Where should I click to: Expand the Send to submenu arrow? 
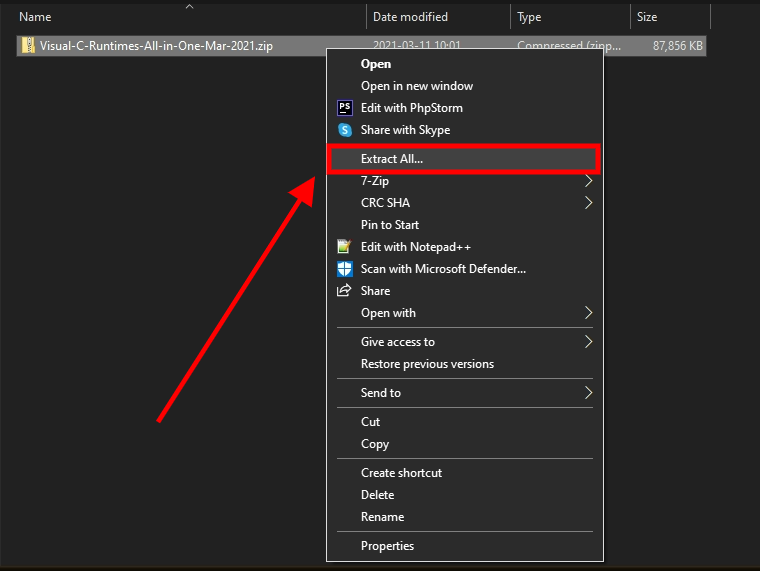point(589,393)
